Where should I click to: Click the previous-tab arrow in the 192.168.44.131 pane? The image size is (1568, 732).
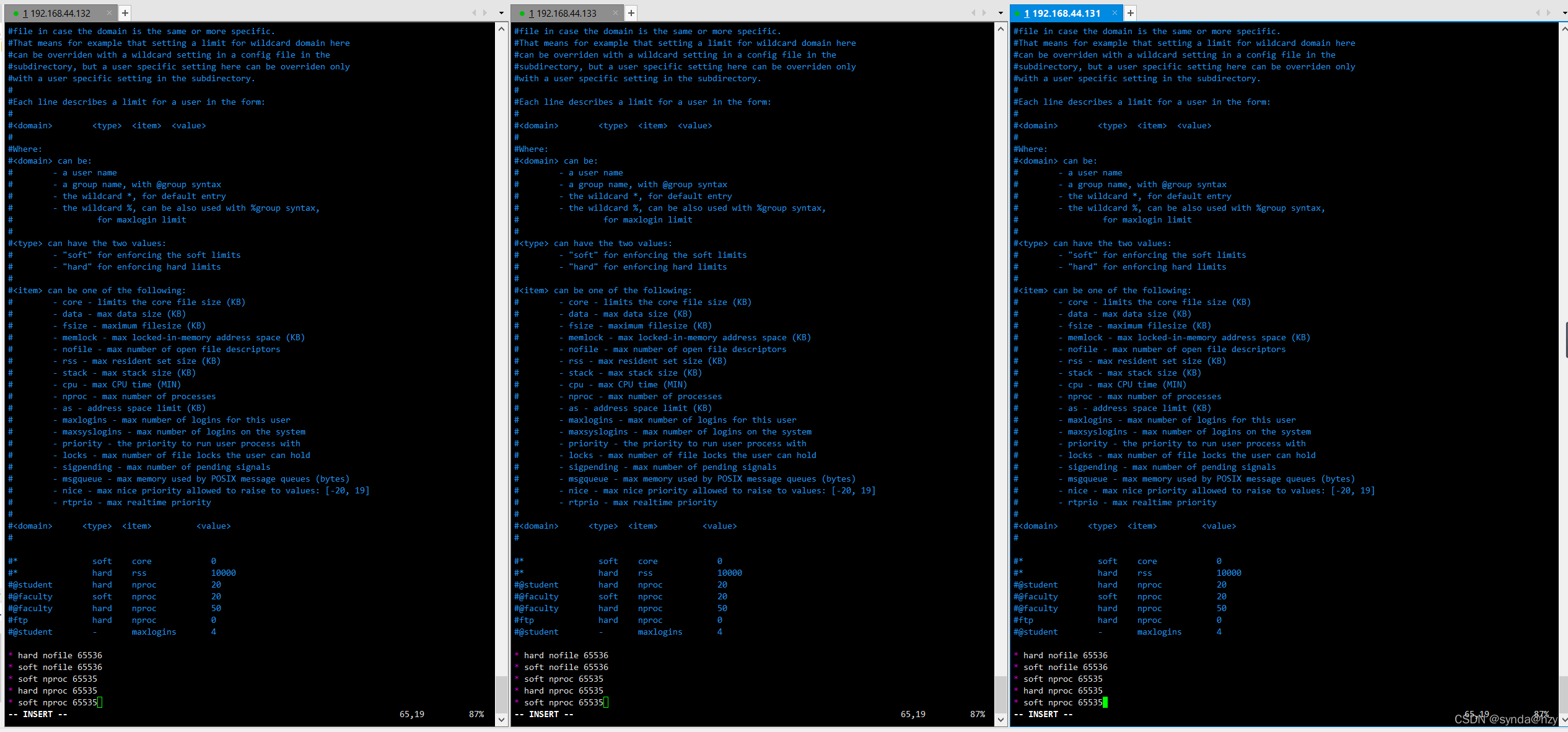pos(1538,13)
